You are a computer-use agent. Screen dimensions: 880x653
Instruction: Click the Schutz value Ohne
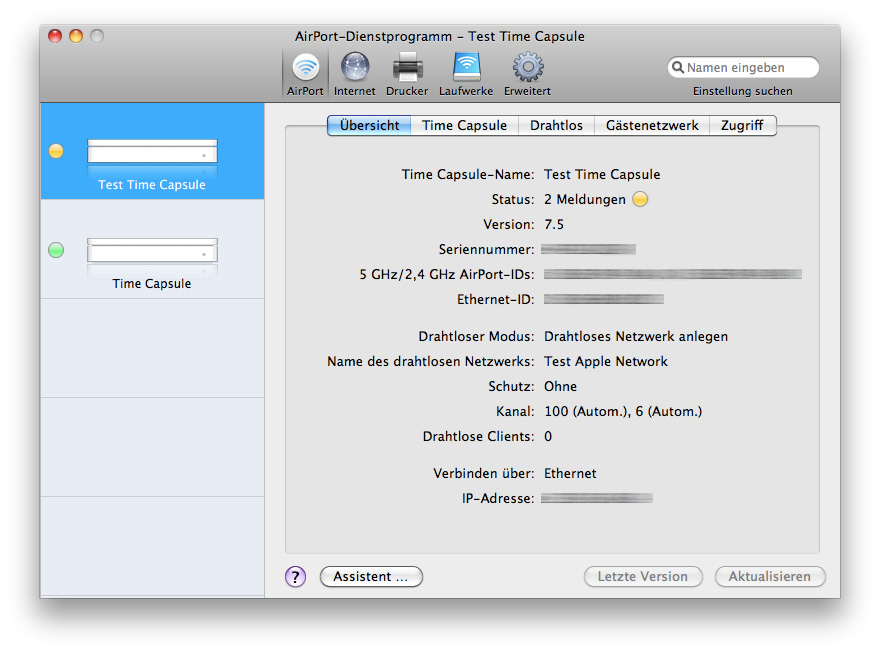coord(560,386)
